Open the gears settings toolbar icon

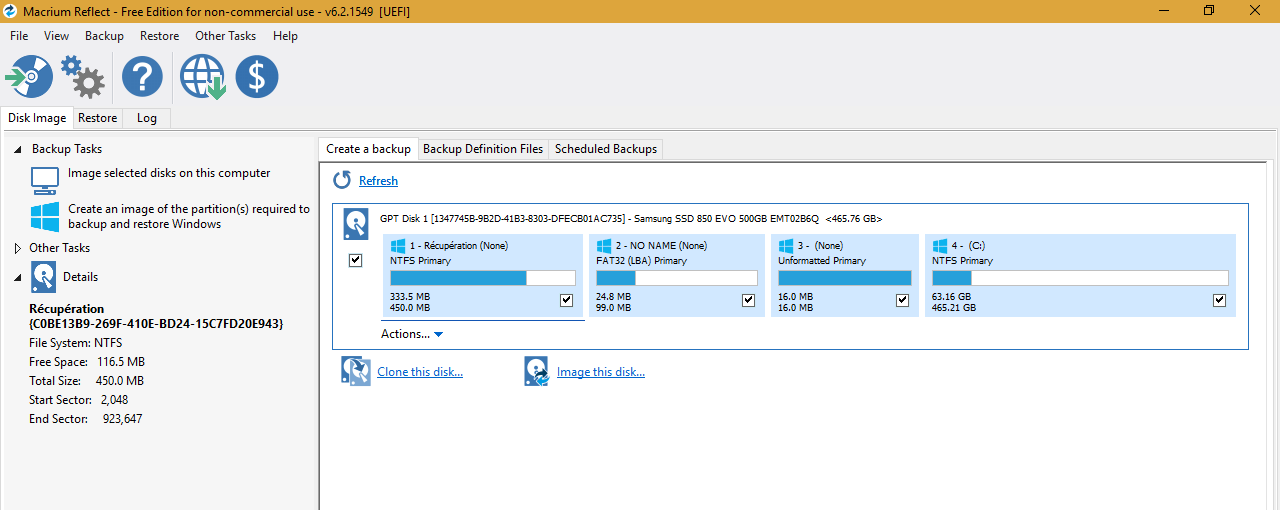point(83,77)
